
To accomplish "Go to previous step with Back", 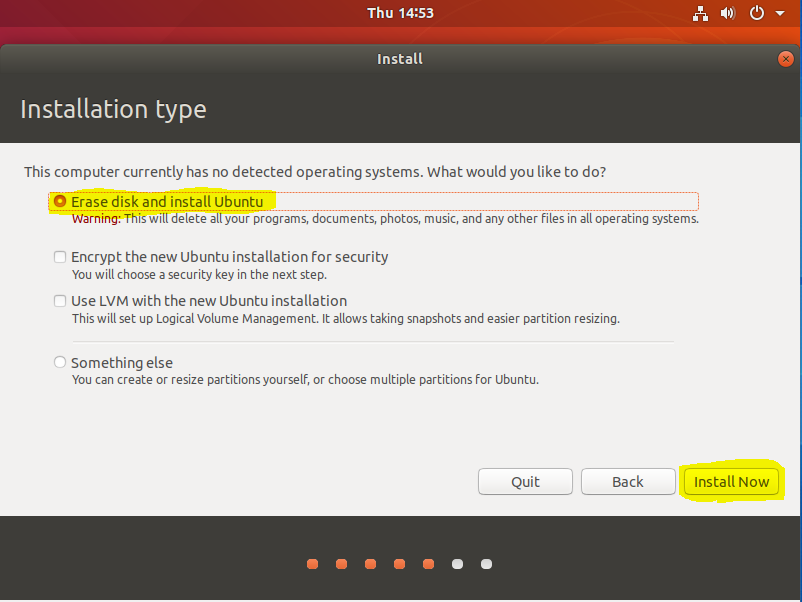I will point(628,481).
